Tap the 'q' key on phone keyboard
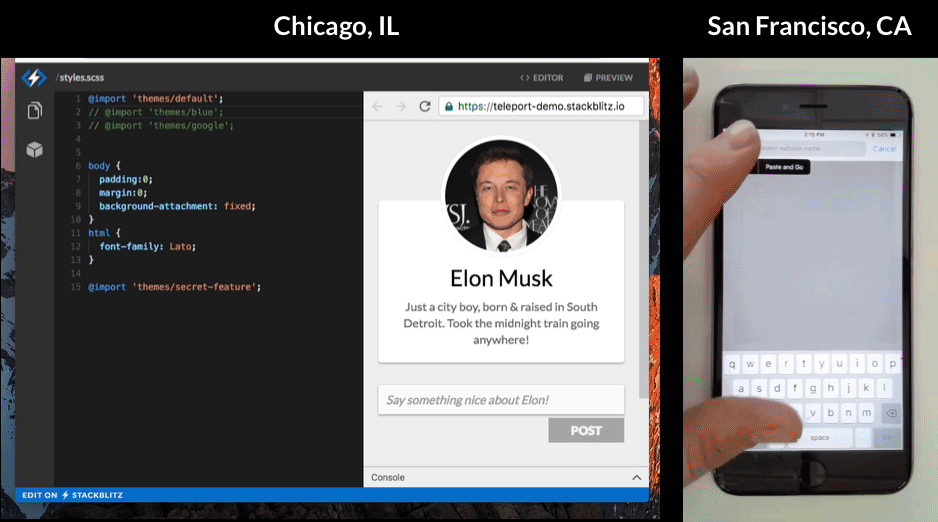The image size is (938, 522). 732,364
